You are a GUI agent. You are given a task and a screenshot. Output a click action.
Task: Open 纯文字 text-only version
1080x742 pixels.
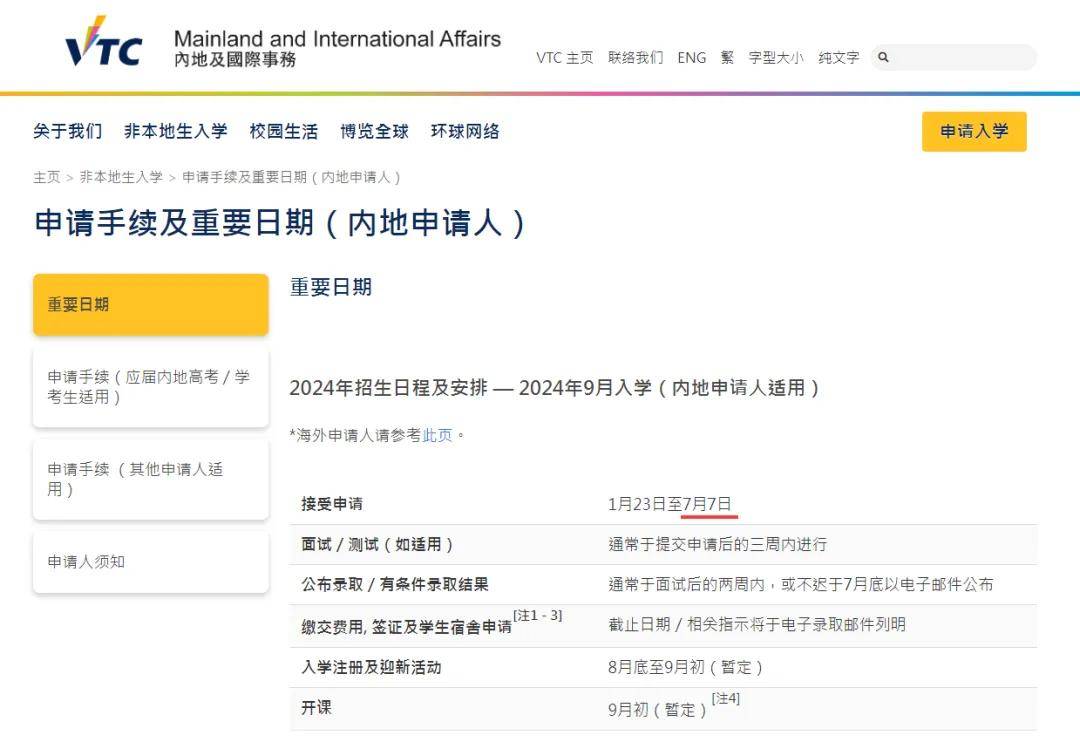point(838,58)
